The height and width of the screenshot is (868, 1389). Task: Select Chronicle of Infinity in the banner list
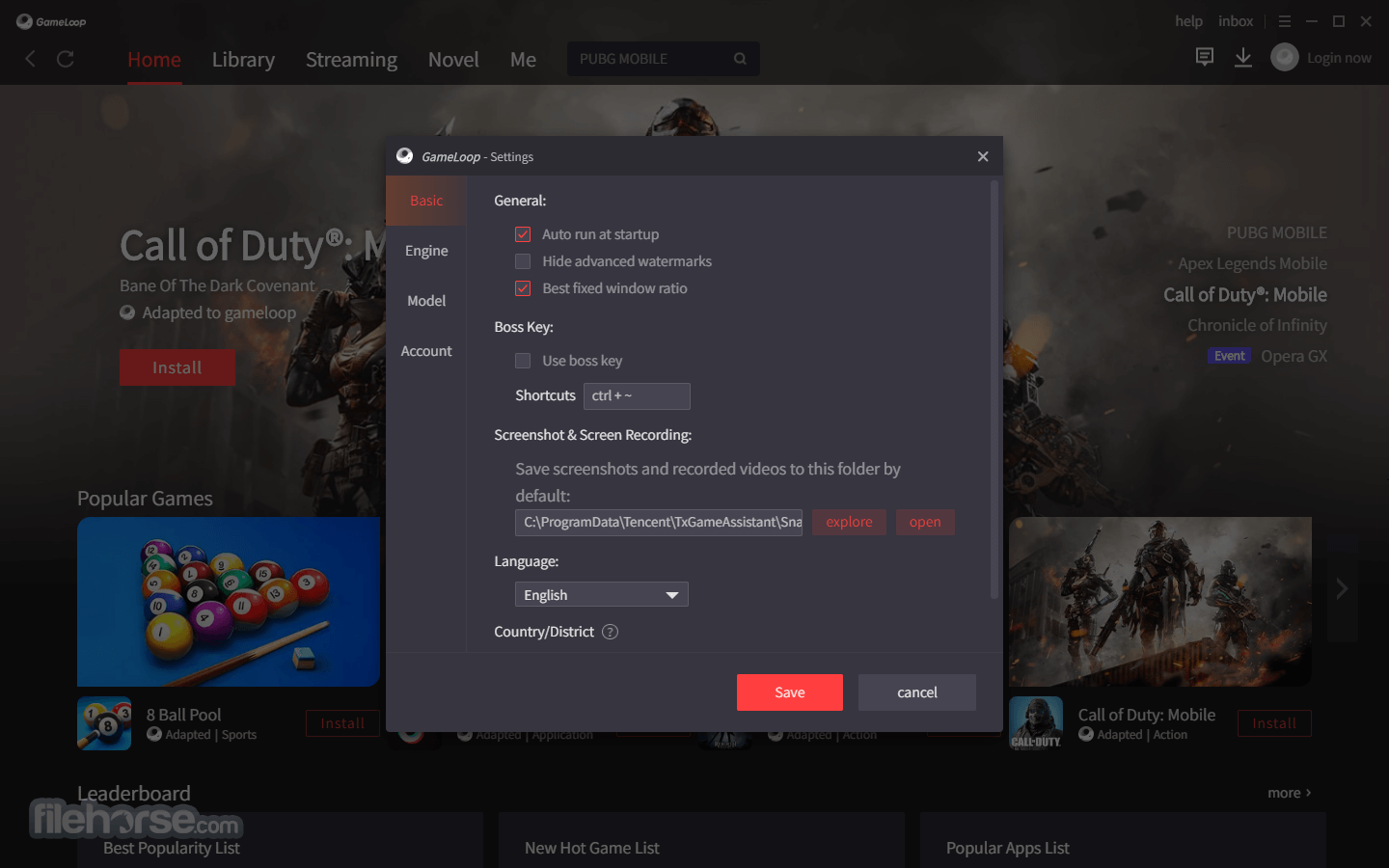pyautogui.click(x=1257, y=325)
